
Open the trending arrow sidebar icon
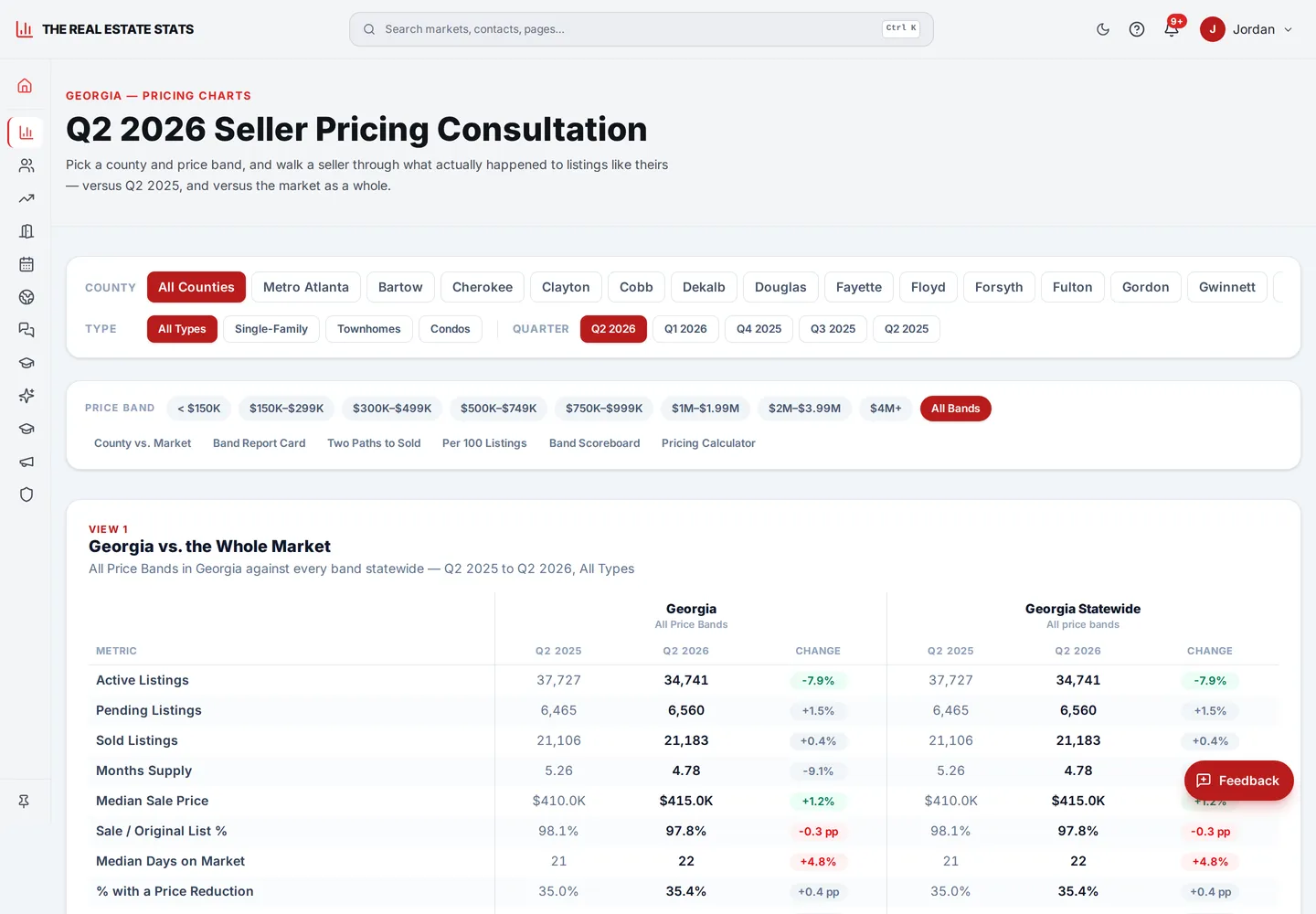click(26, 198)
